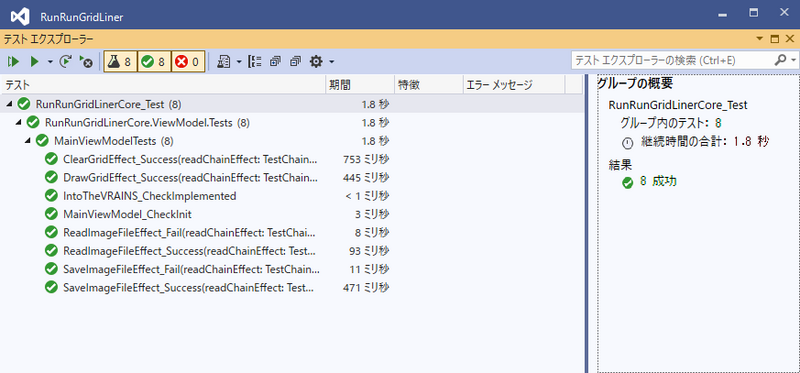Image resolution: width=800 pixels, height=373 pixels.
Task: Click passed icon of SaveImageFileEffect_Fail
Action: coord(51,268)
